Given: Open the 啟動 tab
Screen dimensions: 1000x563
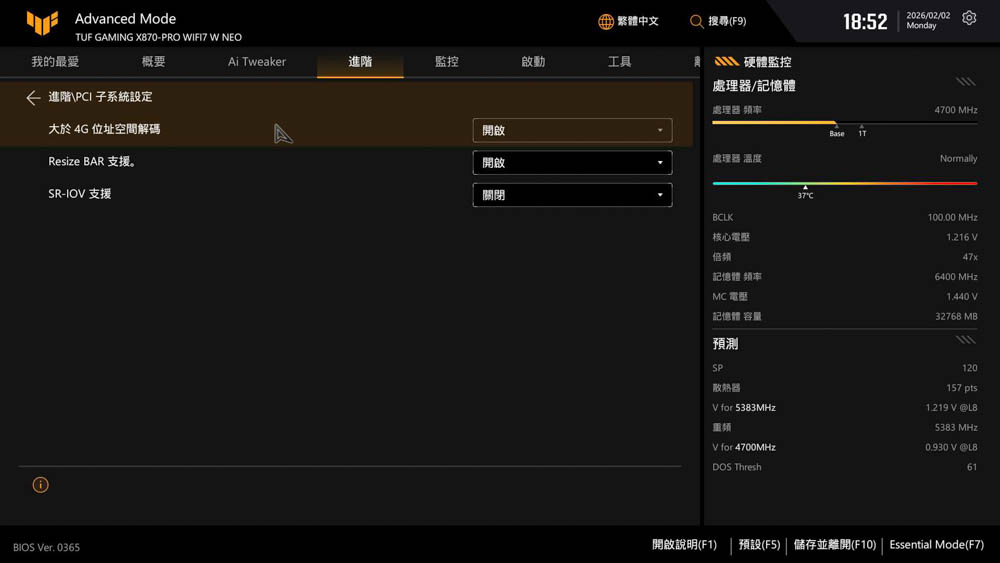Looking at the screenshot, I should point(533,62).
